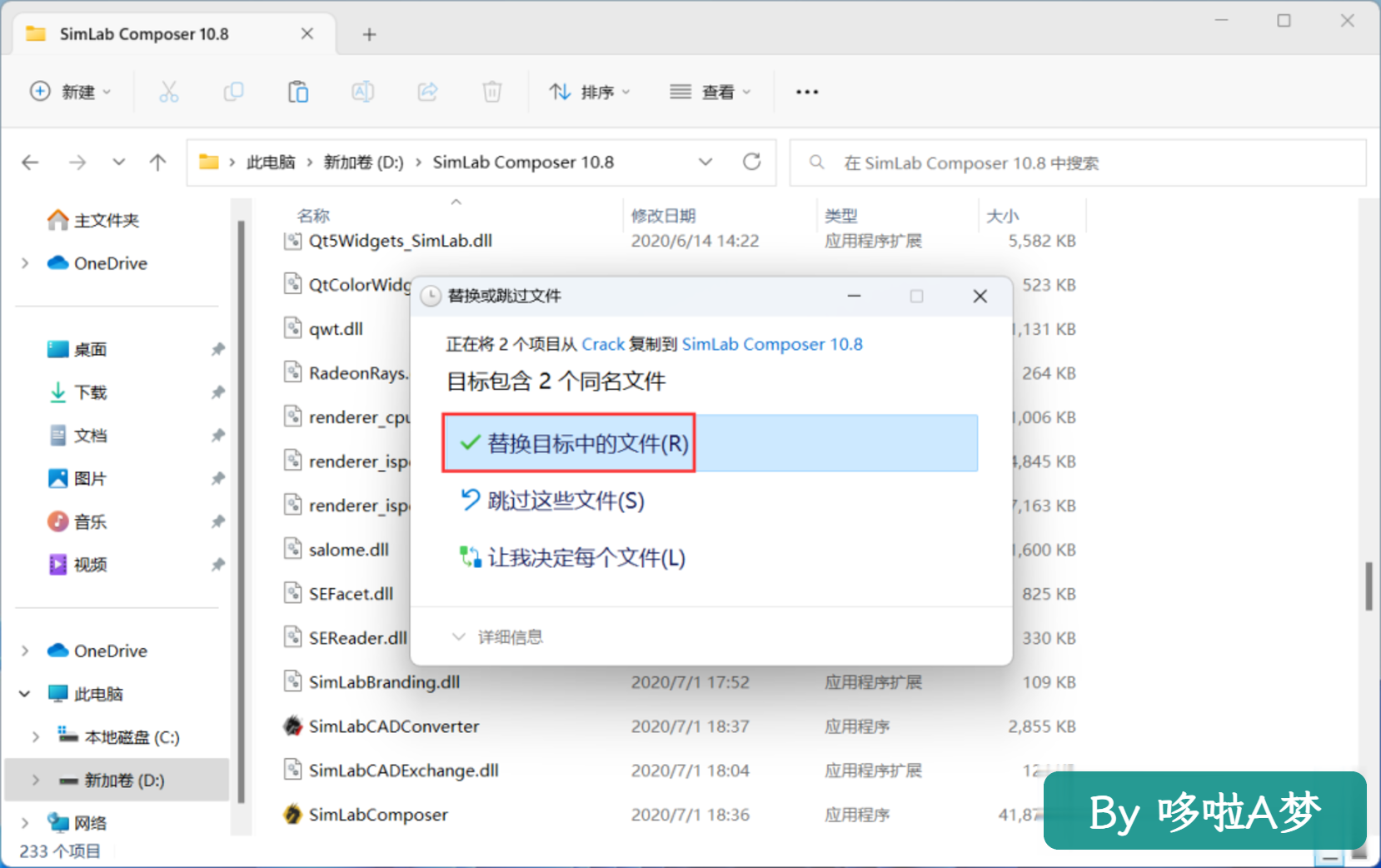Screen dimensions: 1381x868
Task: Collapse the 此电脑 tree node
Action: coord(25,694)
